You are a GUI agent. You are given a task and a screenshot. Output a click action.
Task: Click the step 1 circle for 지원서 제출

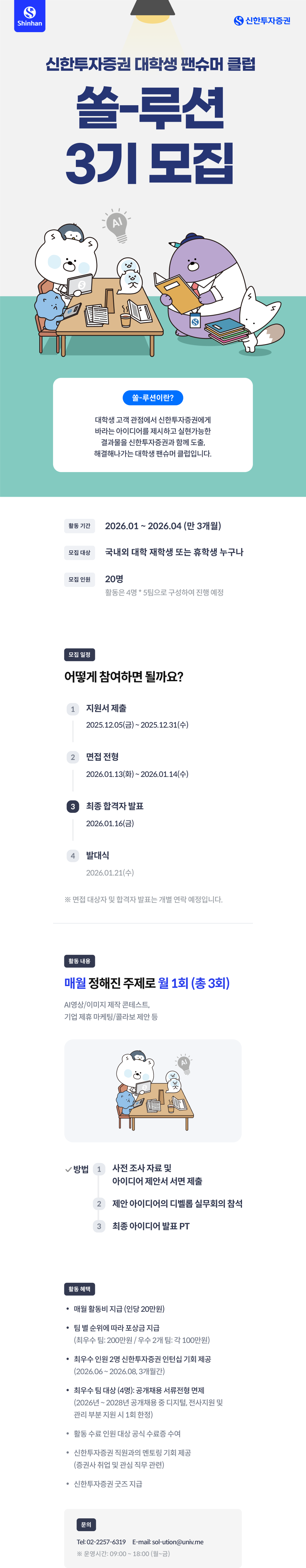(72, 709)
